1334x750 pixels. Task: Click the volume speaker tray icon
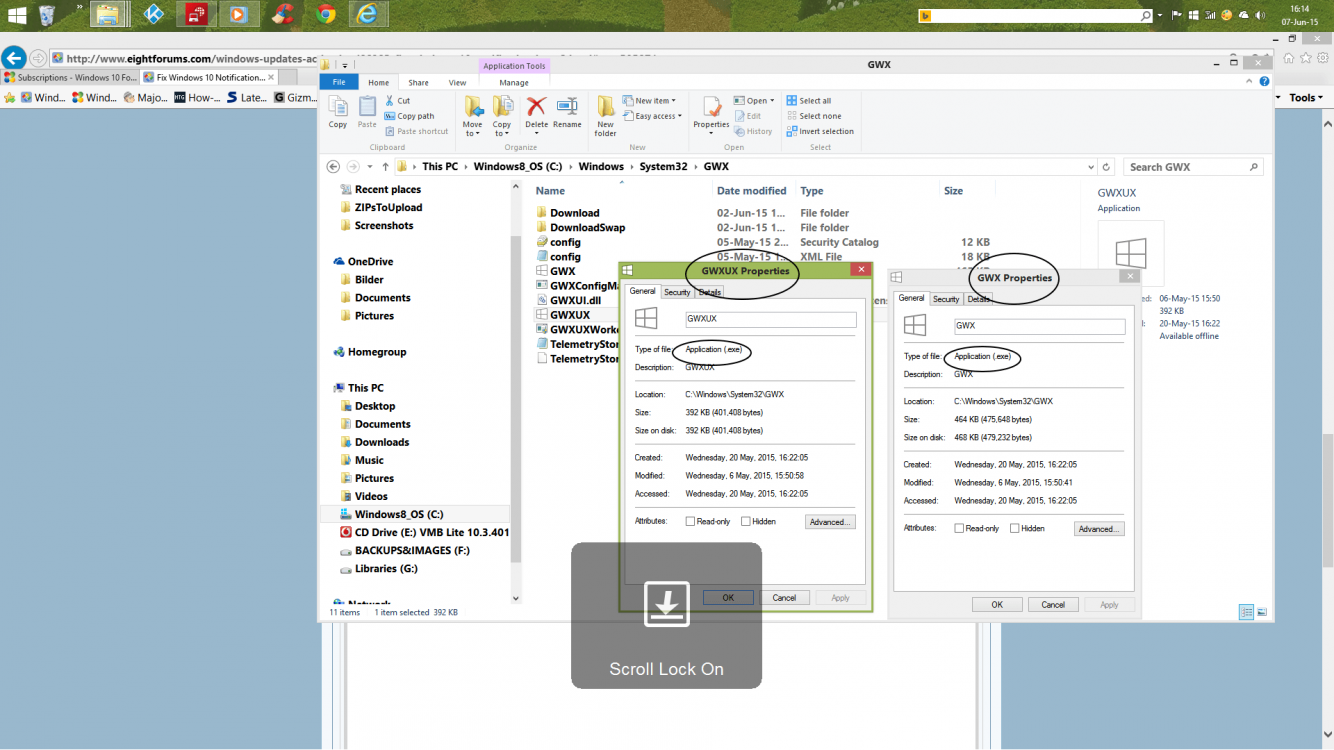click(1260, 15)
